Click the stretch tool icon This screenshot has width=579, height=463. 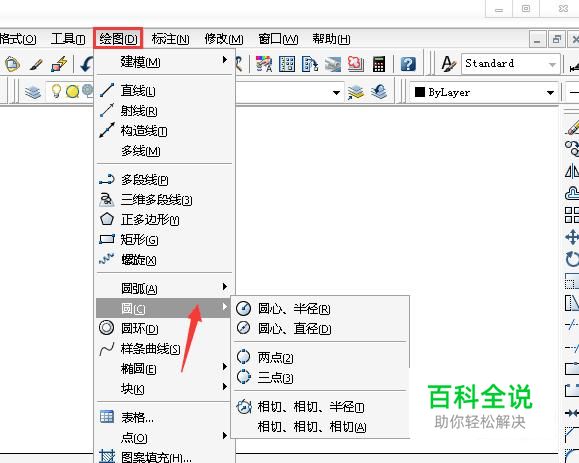[572, 303]
